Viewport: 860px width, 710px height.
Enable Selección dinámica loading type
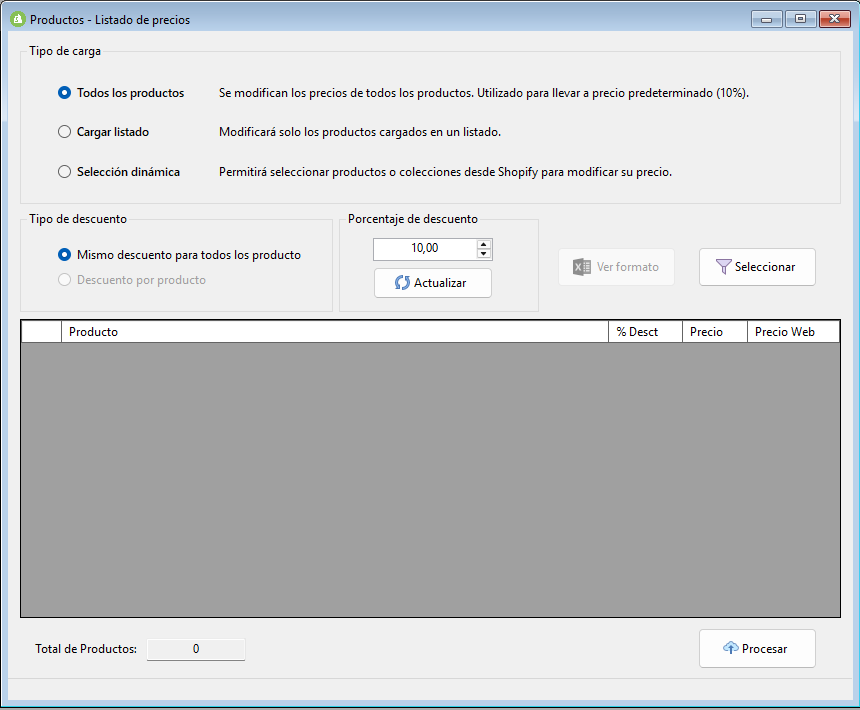coord(65,172)
